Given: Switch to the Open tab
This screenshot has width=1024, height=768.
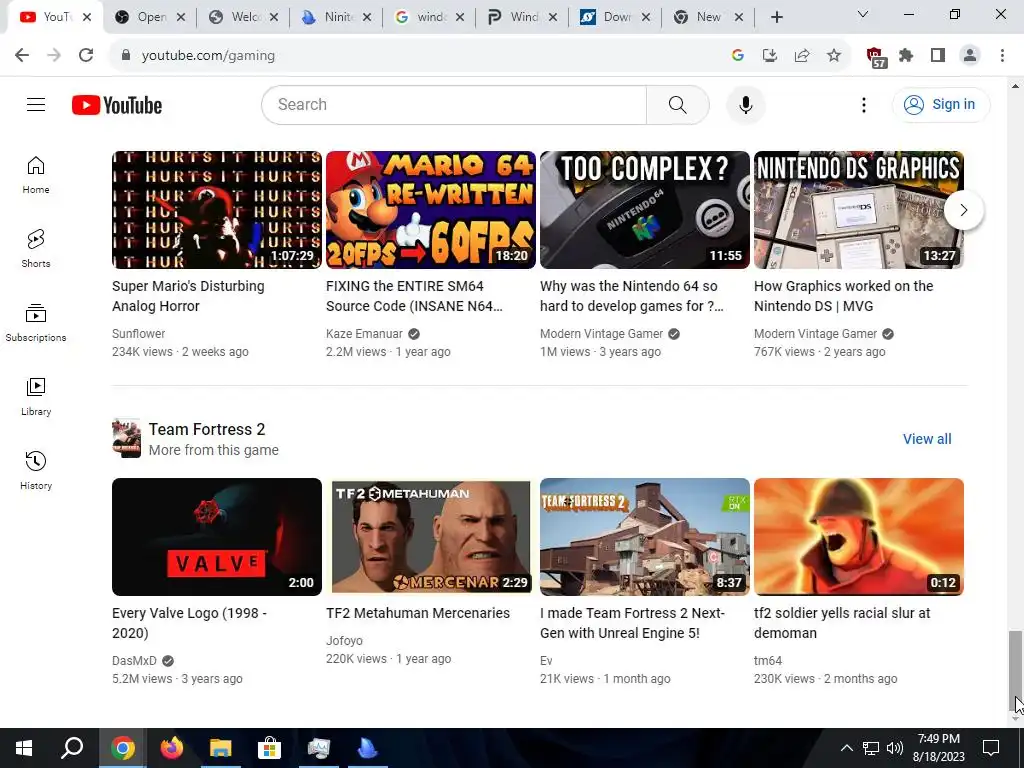Looking at the screenshot, I should [150, 17].
